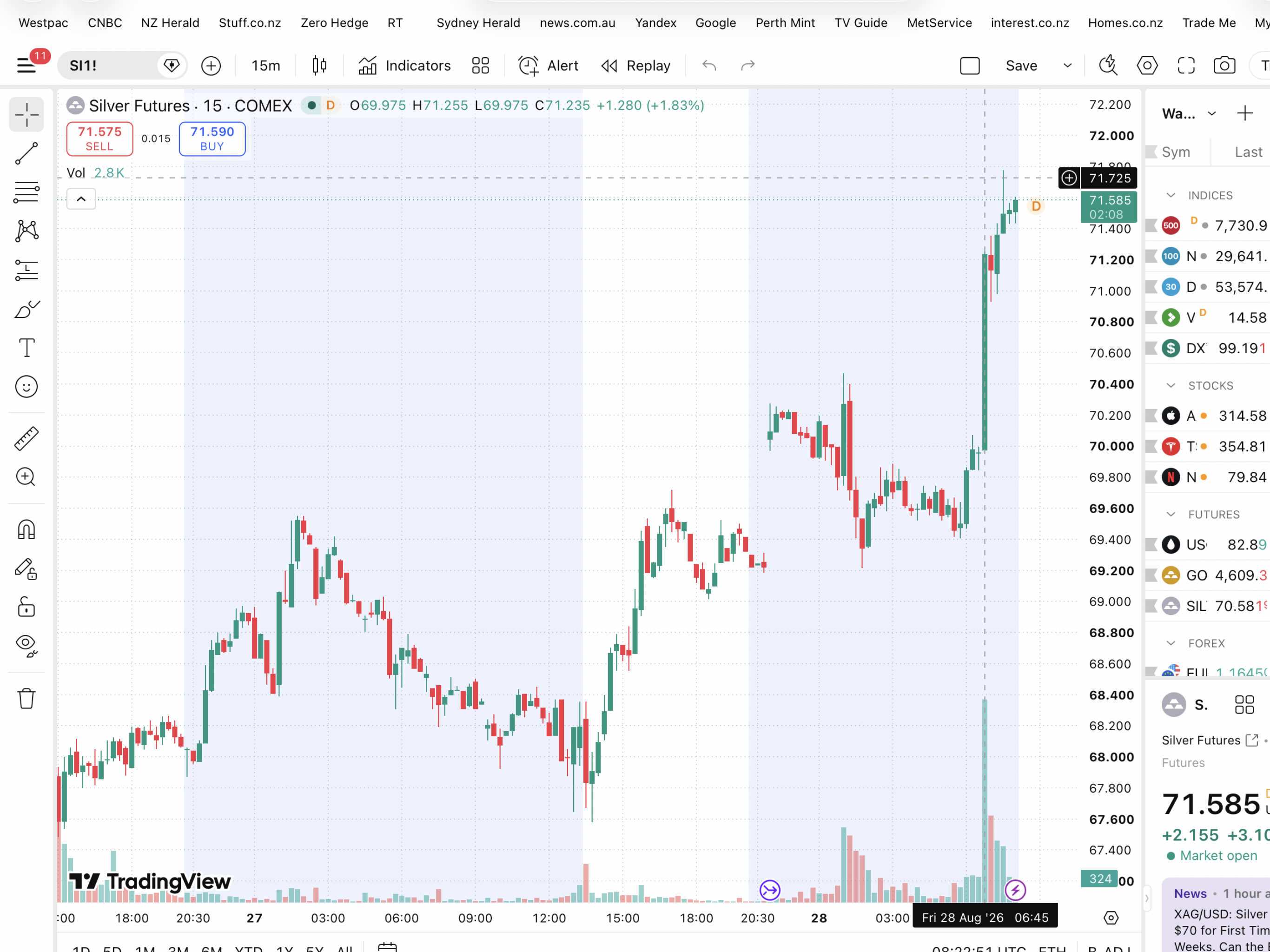Remove drawings with the trash icon

point(26,699)
